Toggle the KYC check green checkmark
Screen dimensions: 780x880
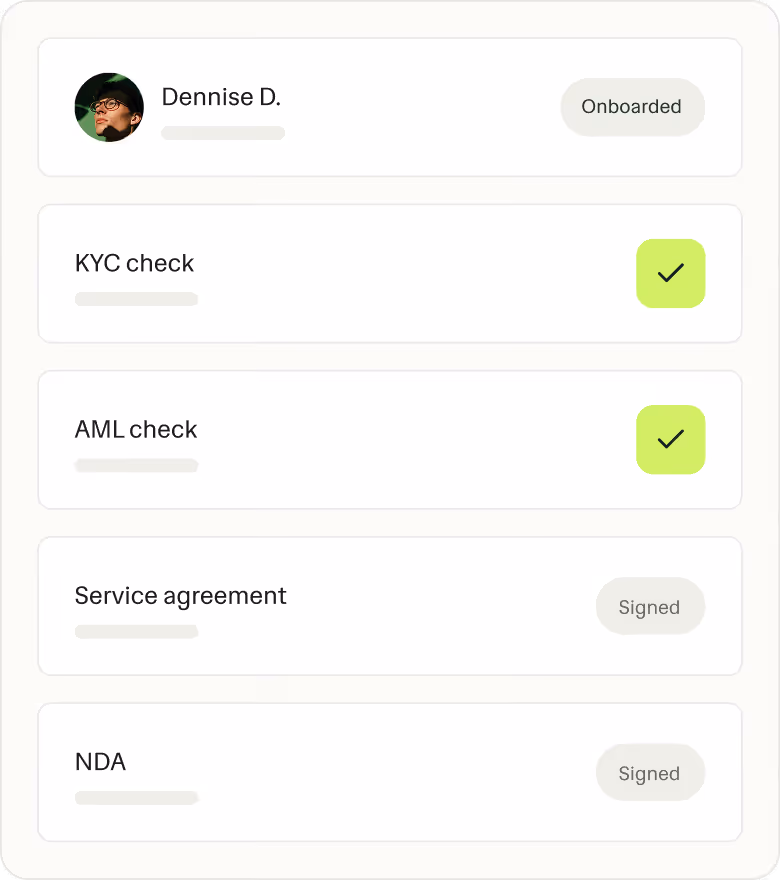tap(670, 273)
